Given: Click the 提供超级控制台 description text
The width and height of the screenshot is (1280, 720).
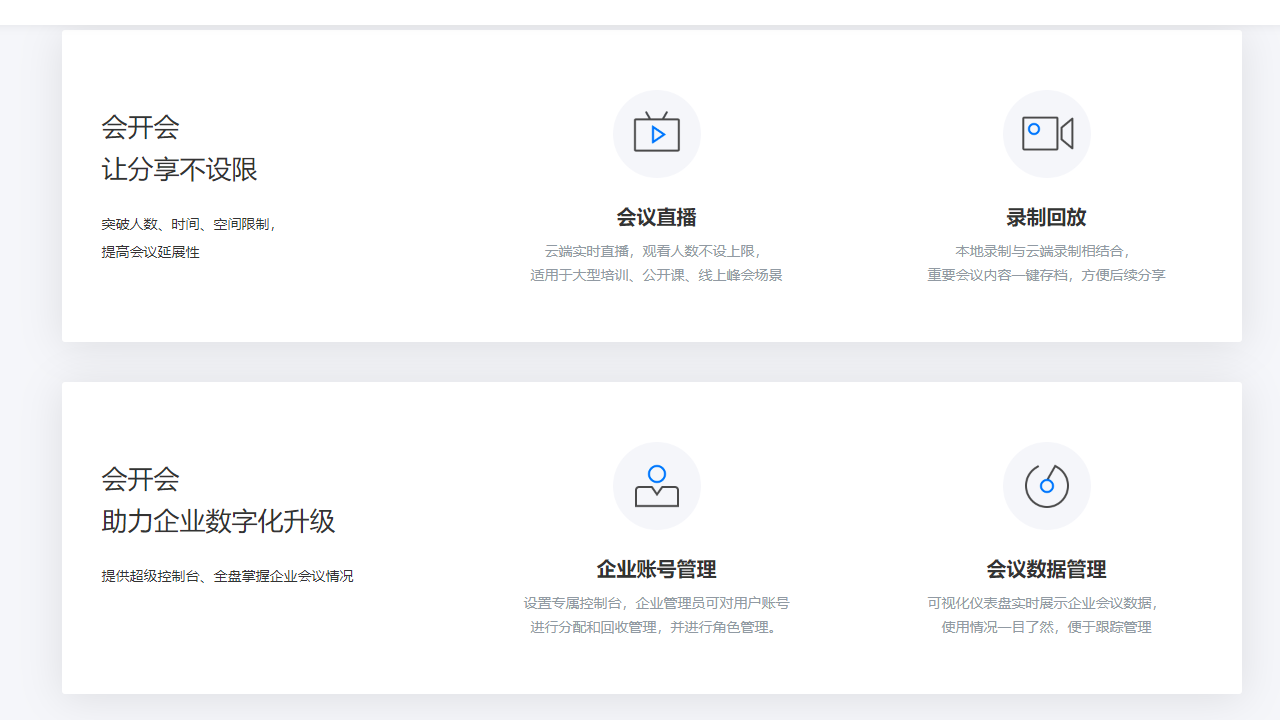Looking at the screenshot, I should pyautogui.click(x=227, y=576).
